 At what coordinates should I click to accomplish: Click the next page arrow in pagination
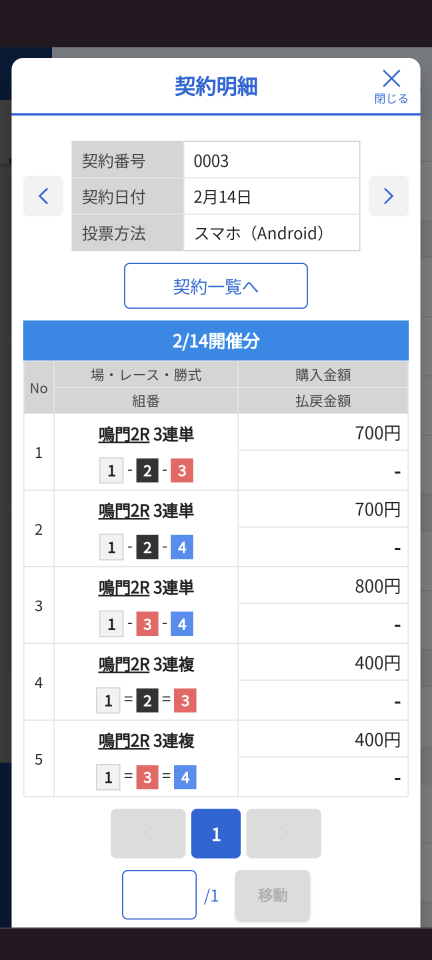tap(284, 834)
